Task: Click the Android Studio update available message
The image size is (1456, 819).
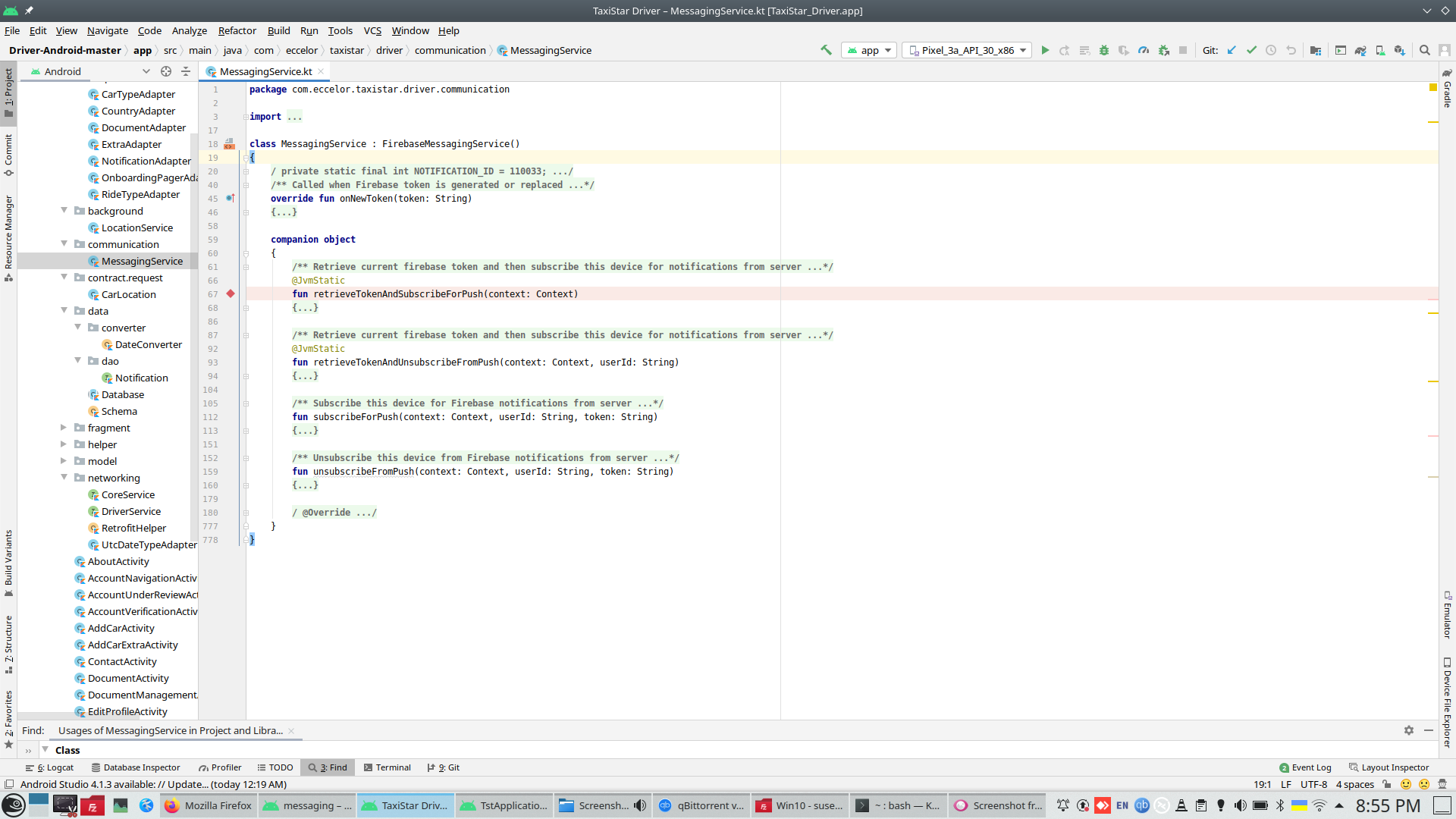Action: point(153,784)
